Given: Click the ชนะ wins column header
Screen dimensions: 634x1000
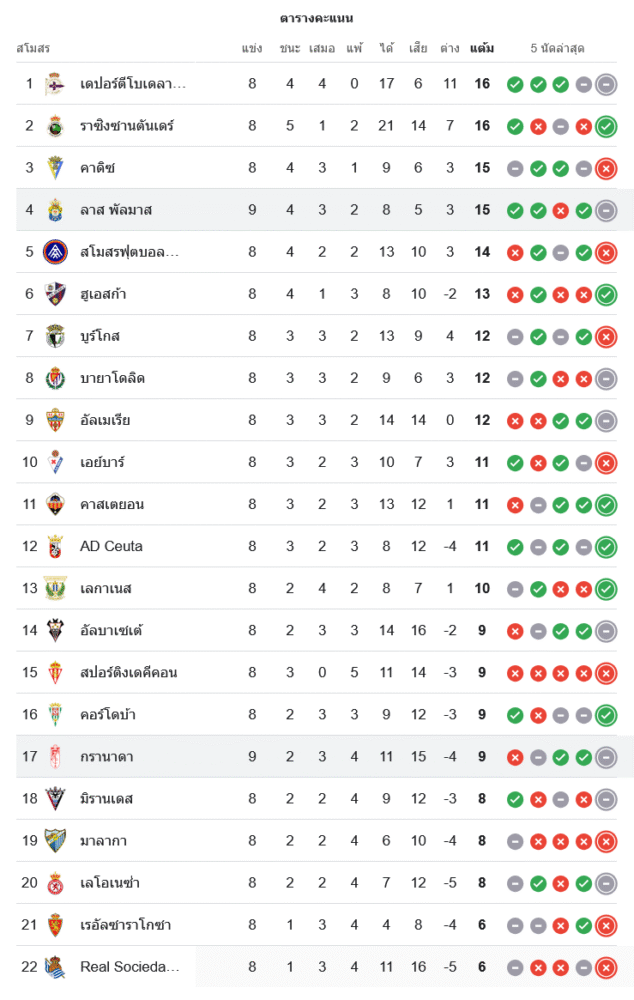Looking at the screenshot, I should coord(290,48).
